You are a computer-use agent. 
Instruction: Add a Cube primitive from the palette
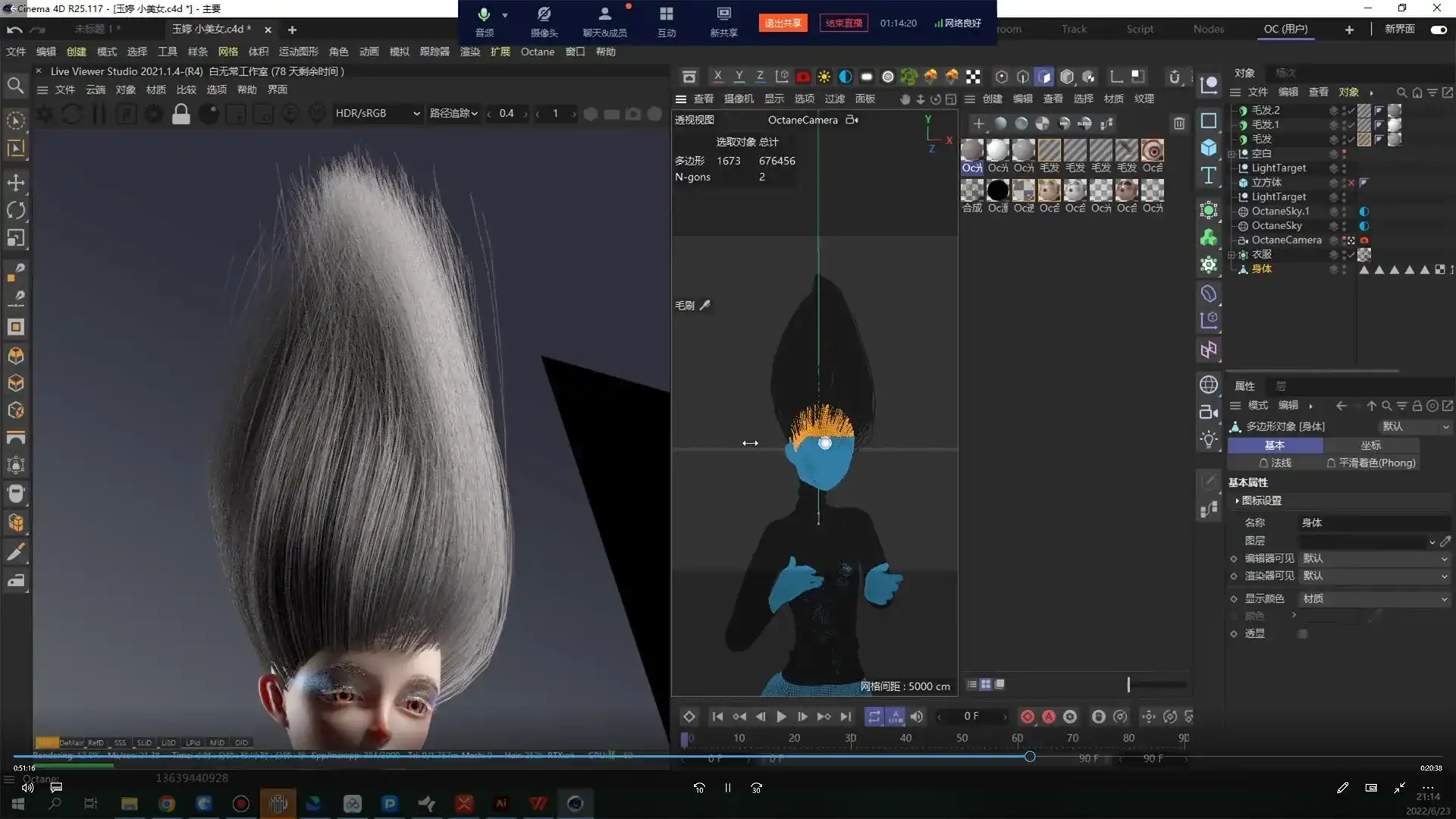[x=1209, y=148]
